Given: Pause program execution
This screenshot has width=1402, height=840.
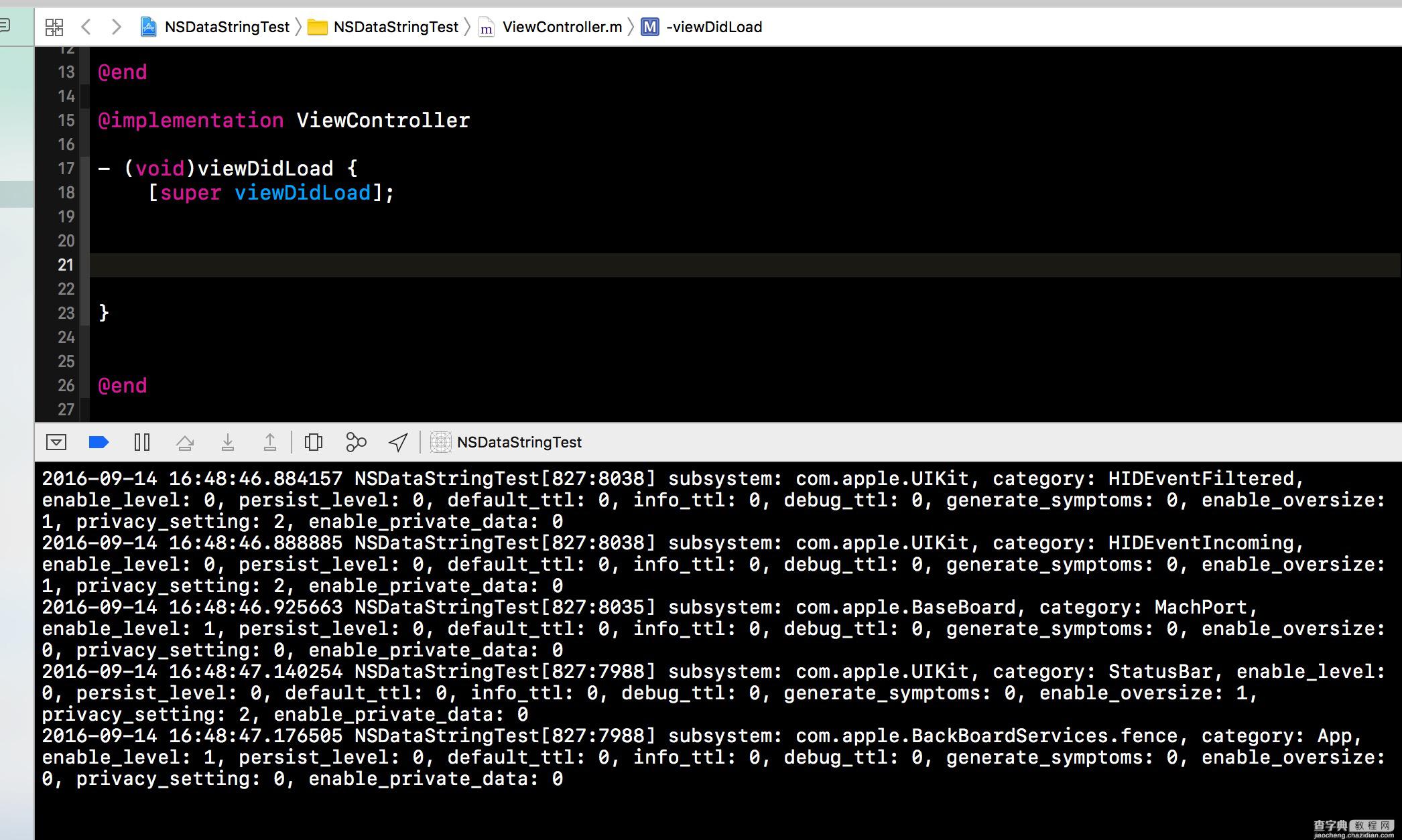Looking at the screenshot, I should pyautogui.click(x=142, y=442).
